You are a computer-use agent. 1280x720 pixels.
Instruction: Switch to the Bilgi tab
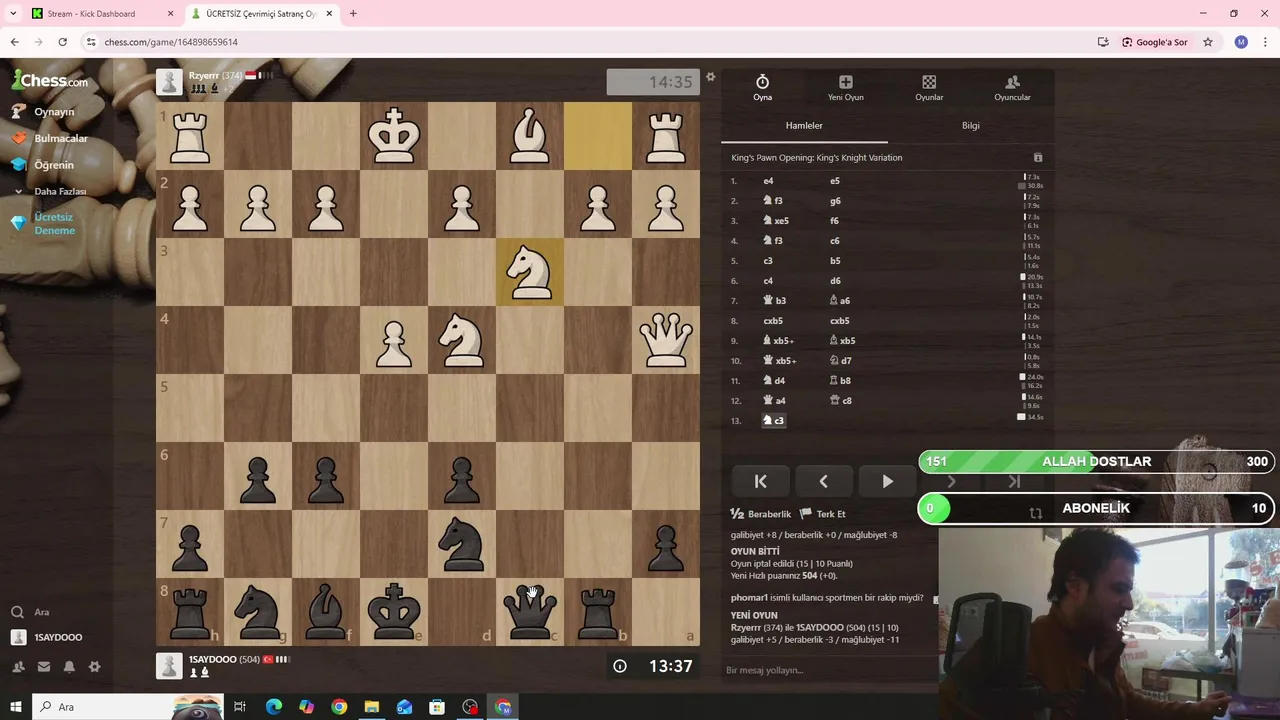click(971, 126)
